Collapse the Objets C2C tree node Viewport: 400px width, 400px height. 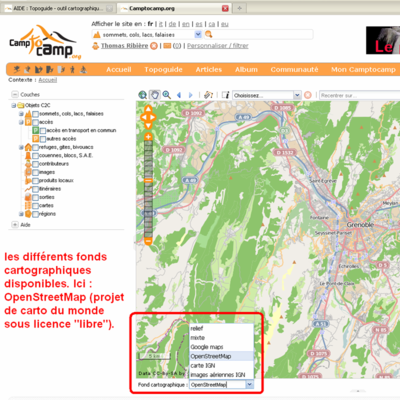click(14, 105)
